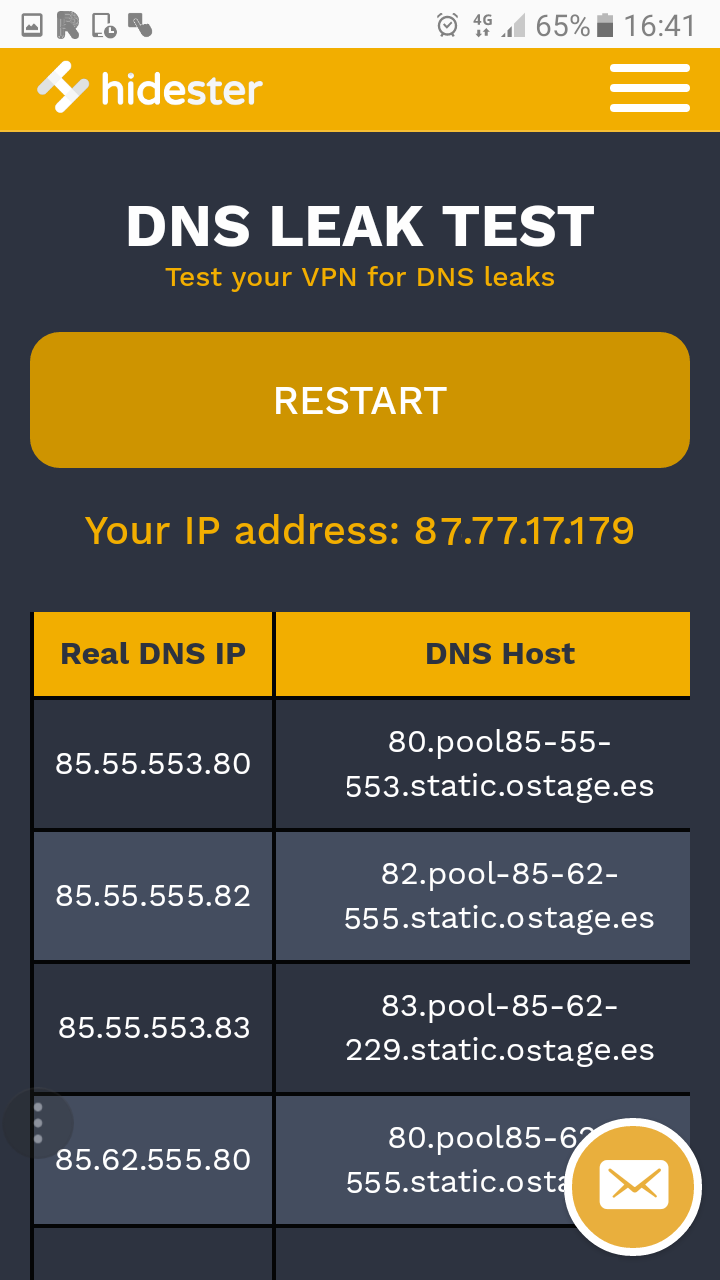
Task: Select the Real DNS IP column header
Action: coord(153,654)
